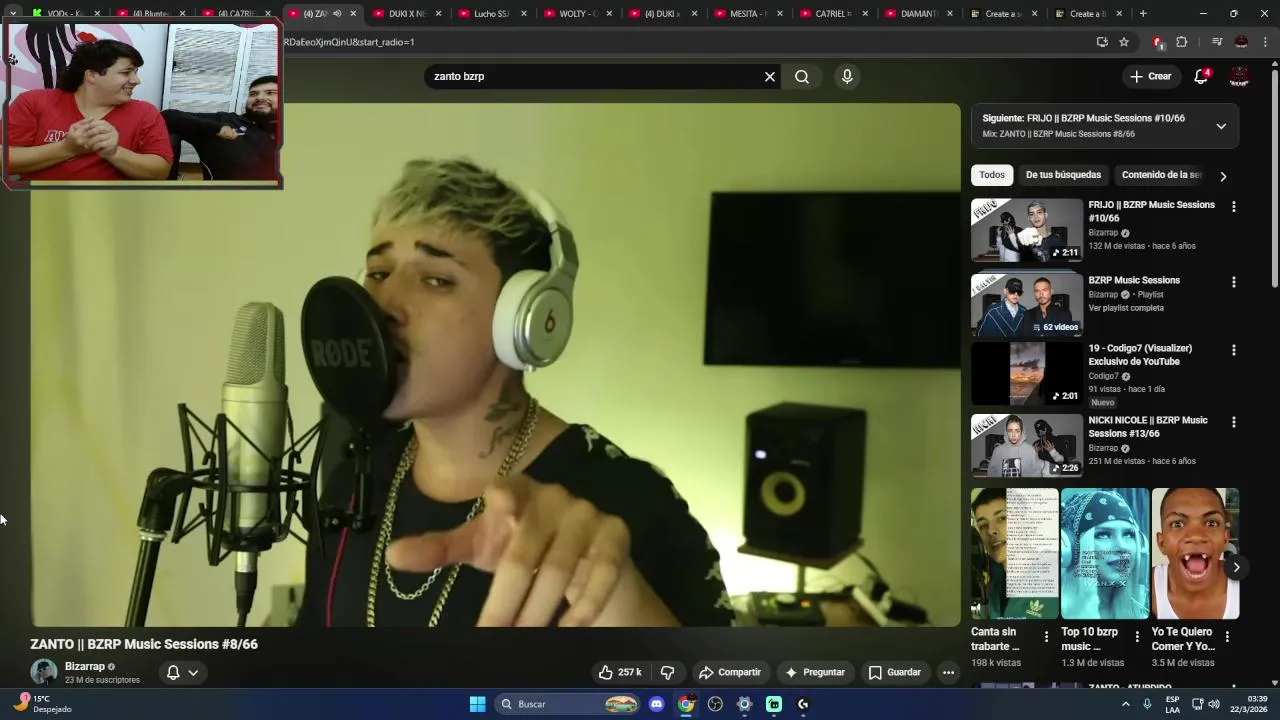This screenshot has height=720, width=1280.
Task: Open taskbar volume control
Action: pos(1214,704)
